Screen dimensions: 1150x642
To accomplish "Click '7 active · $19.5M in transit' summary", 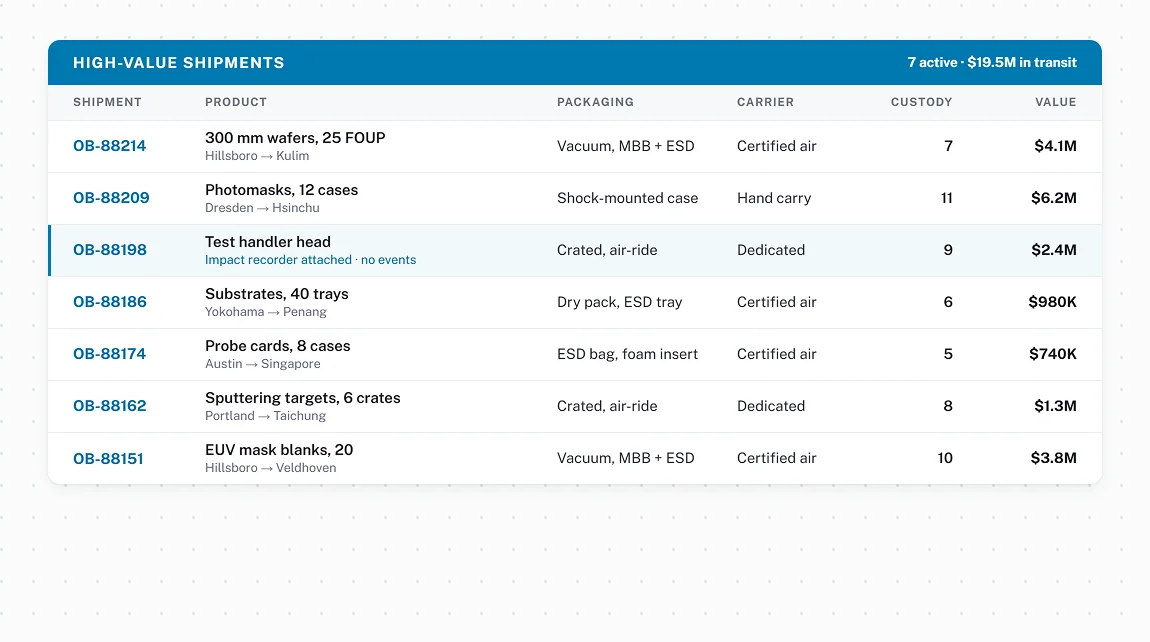I will 992,62.
